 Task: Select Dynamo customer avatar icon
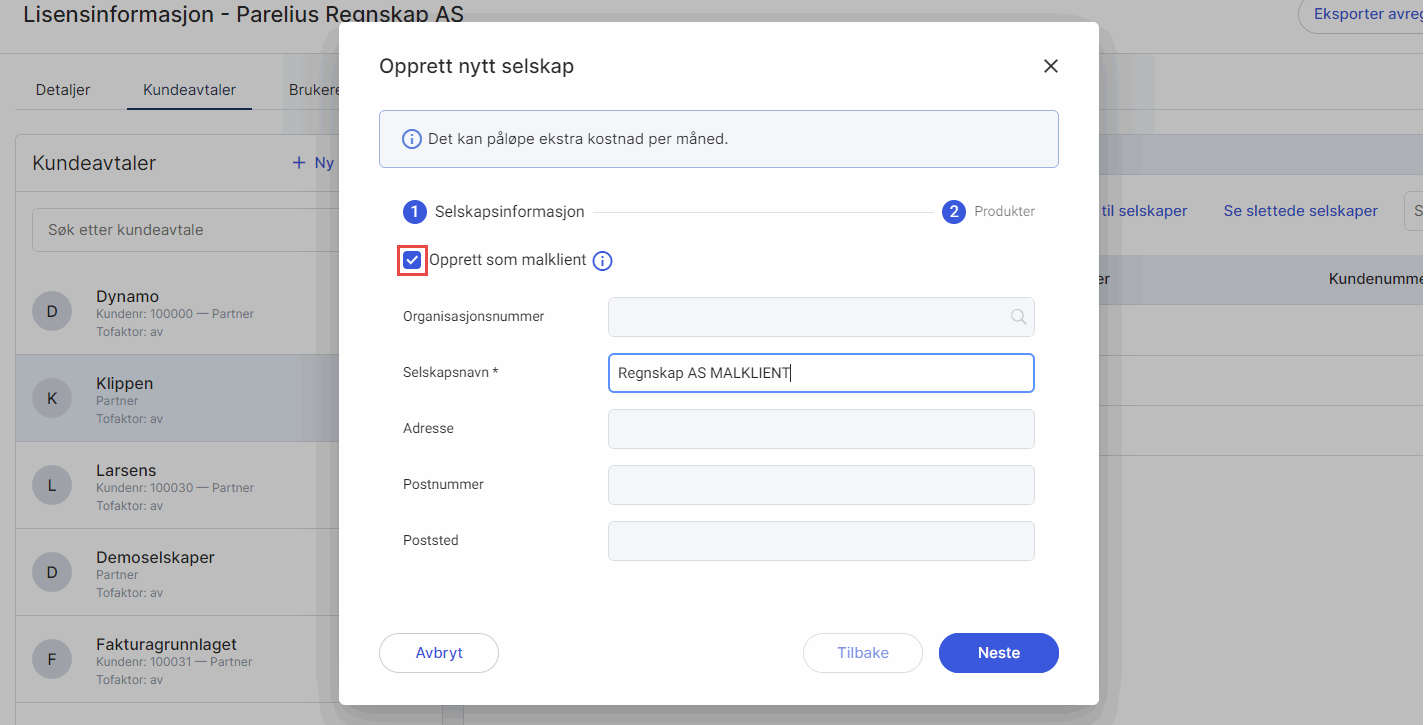click(52, 312)
